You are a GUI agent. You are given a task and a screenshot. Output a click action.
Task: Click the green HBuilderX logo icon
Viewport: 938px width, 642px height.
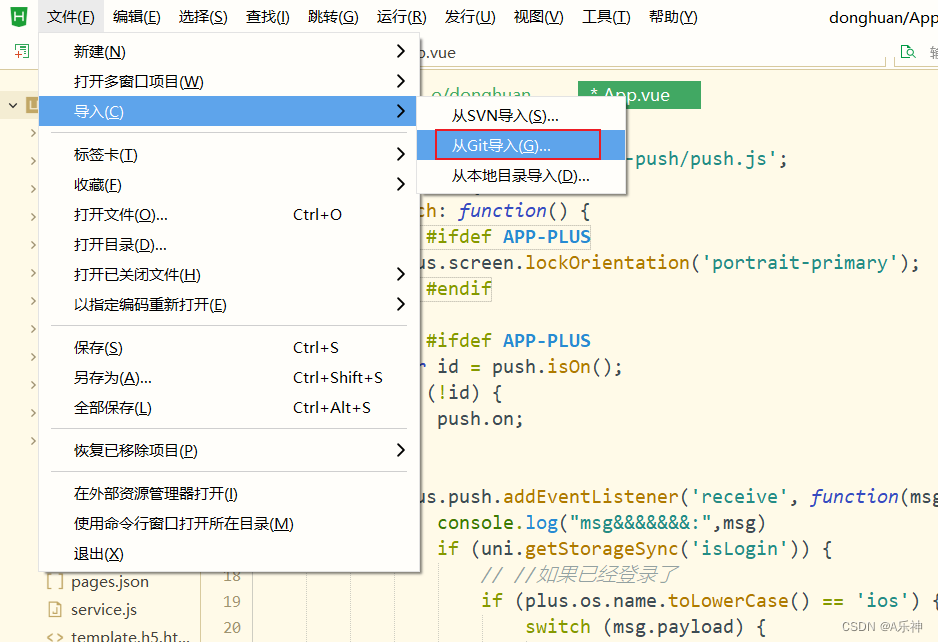point(19,16)
